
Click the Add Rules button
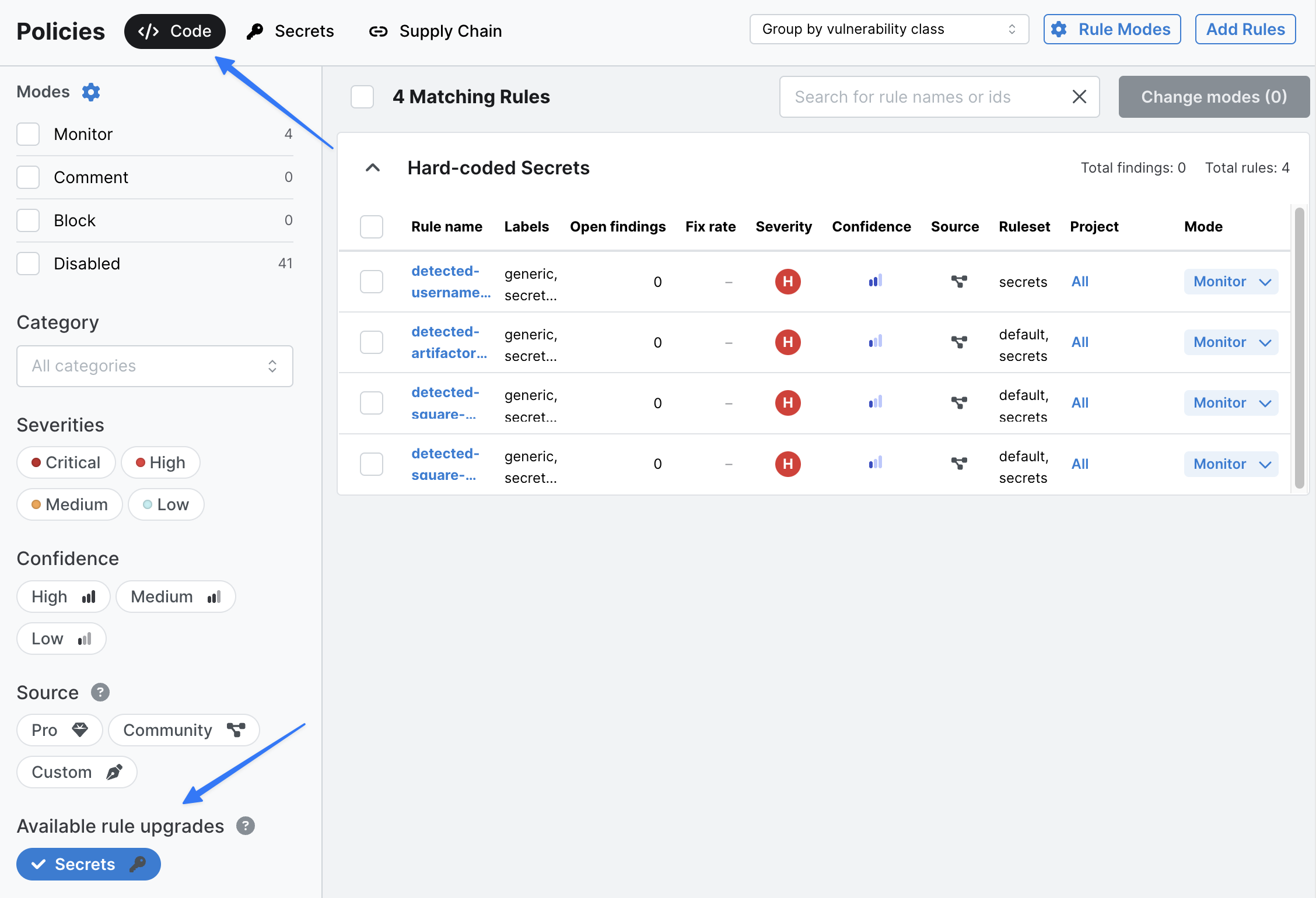1245,29
